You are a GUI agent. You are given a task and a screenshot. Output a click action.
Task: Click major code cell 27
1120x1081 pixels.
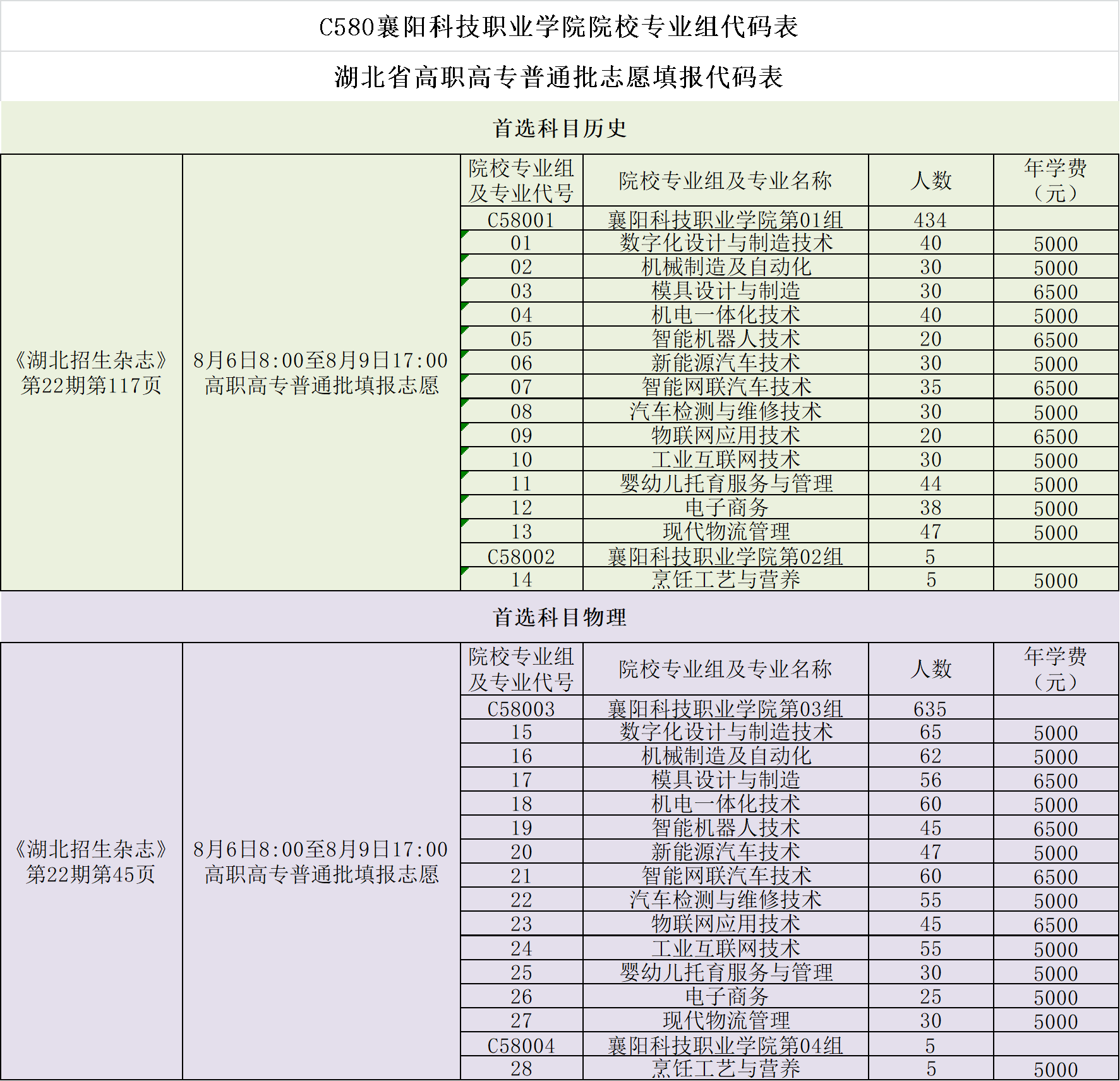click(521, 1021)
